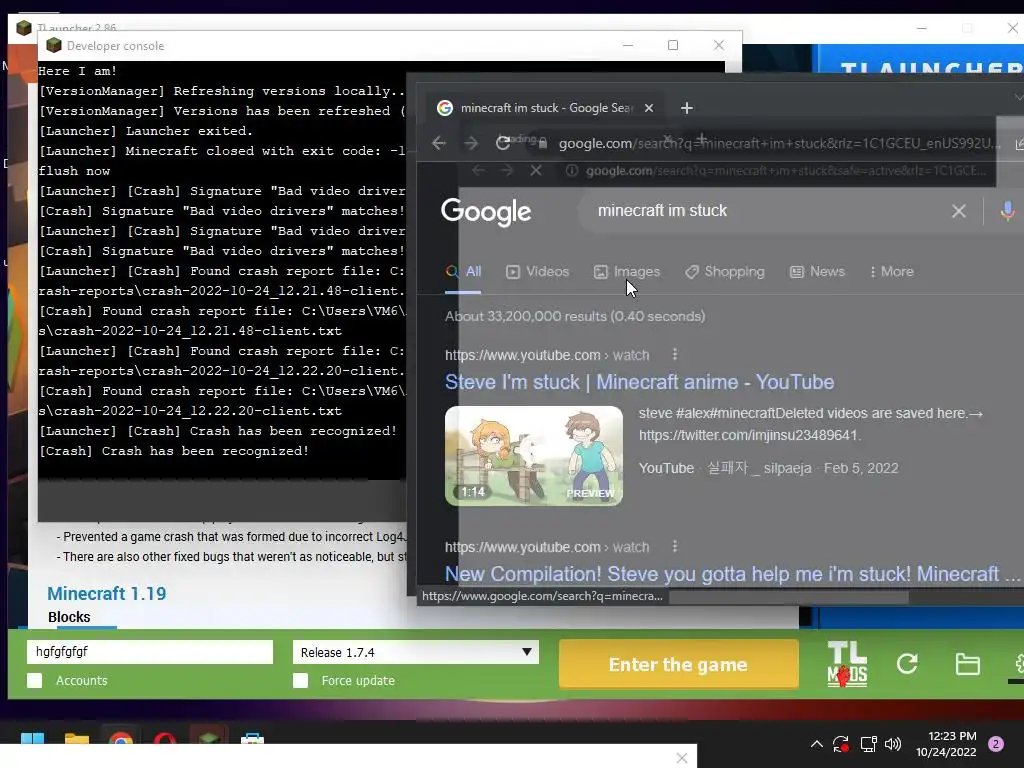Open the folder icon in TLauncher bar
This screenshot has height=768, width=1024.
coord(967,664)
